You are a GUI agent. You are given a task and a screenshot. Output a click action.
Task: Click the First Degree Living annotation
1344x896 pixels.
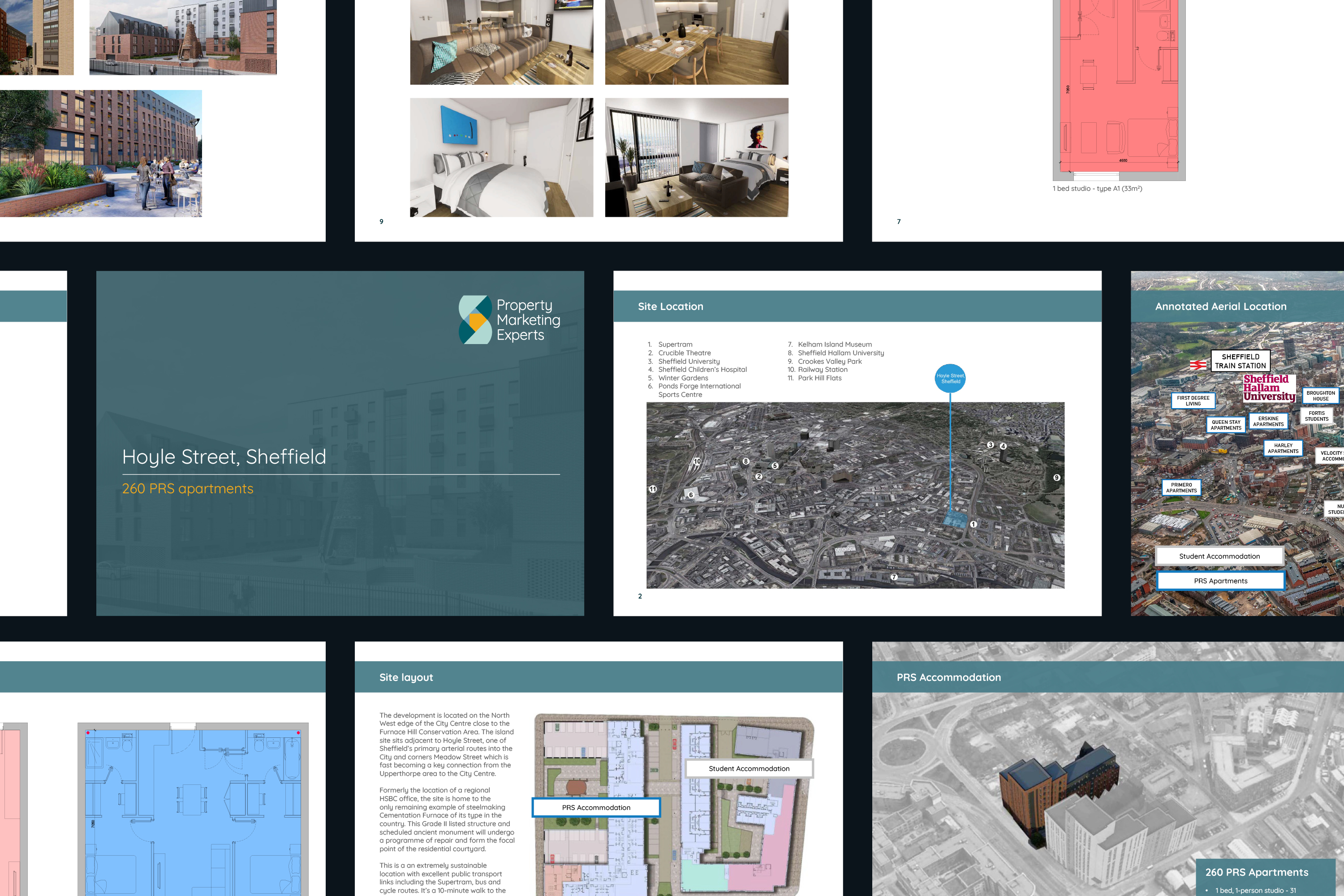pos(1193,401)
